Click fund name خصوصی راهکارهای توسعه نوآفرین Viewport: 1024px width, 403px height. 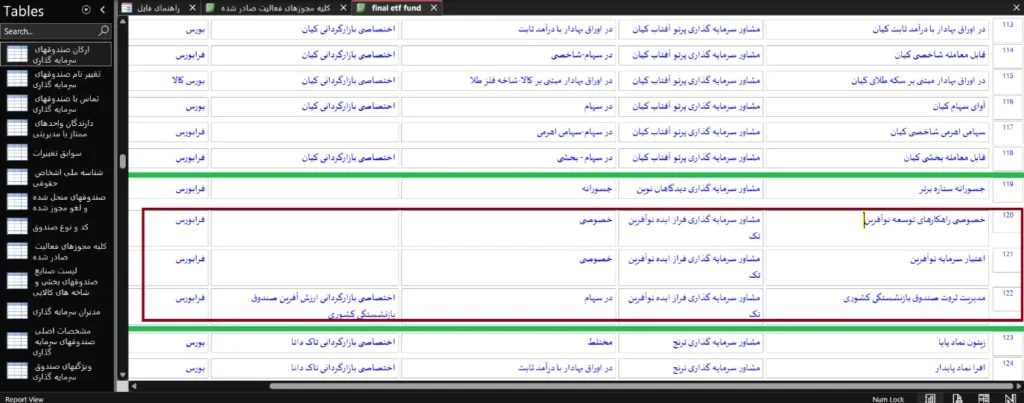click(x=925, y=221)
